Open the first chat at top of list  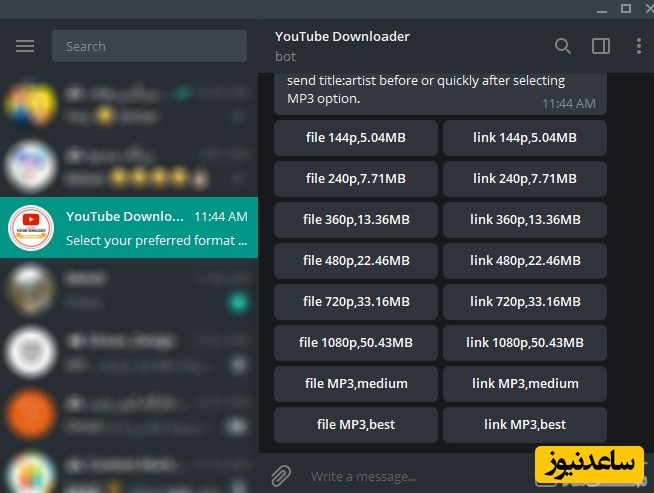point(130,103)
